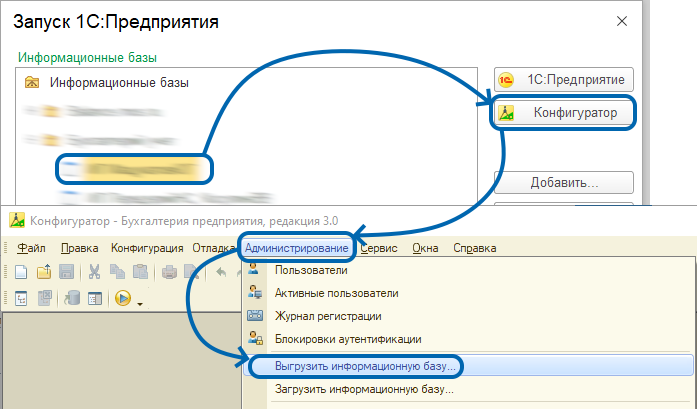This screenshot has height=409, width=697.
Task: Click the Undo arrow icon
Action: point(221,272)
